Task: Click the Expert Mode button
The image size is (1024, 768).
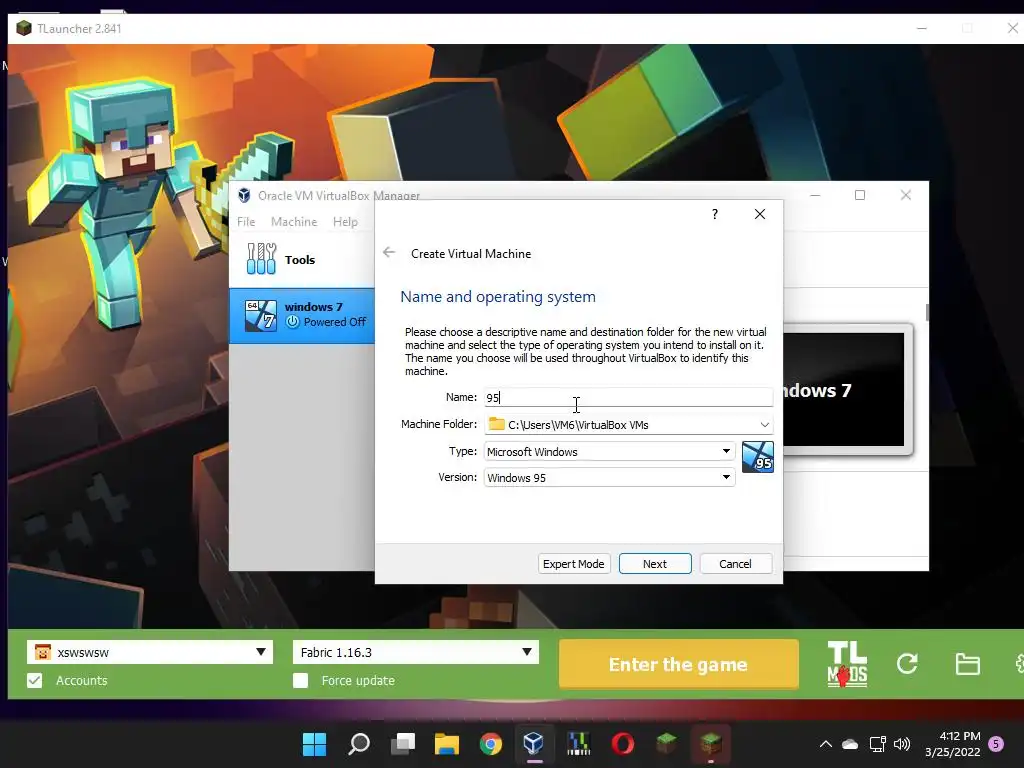Action: (574, 564)
